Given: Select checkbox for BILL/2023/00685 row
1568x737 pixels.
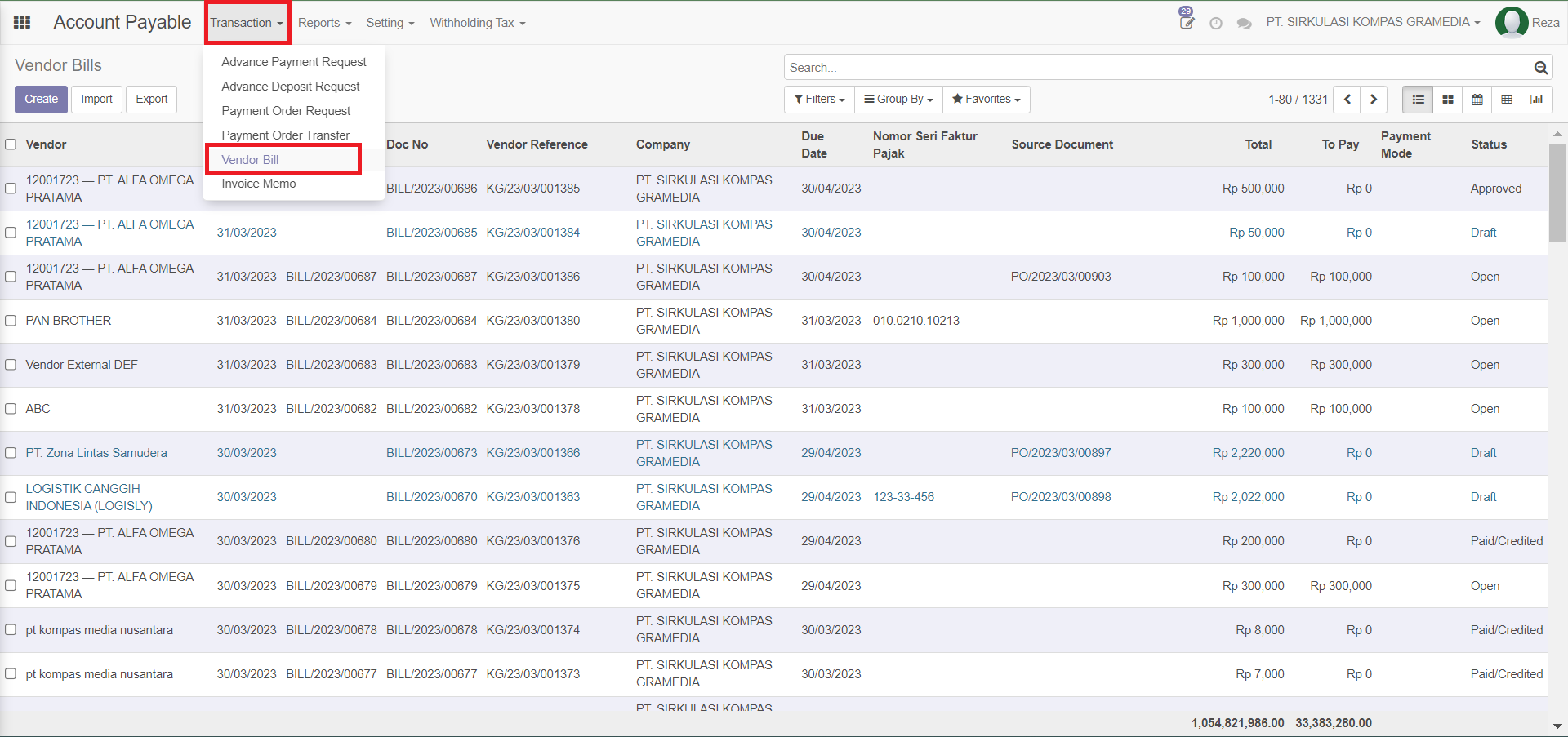Looking at the screenshot, I should coord(11,233).
